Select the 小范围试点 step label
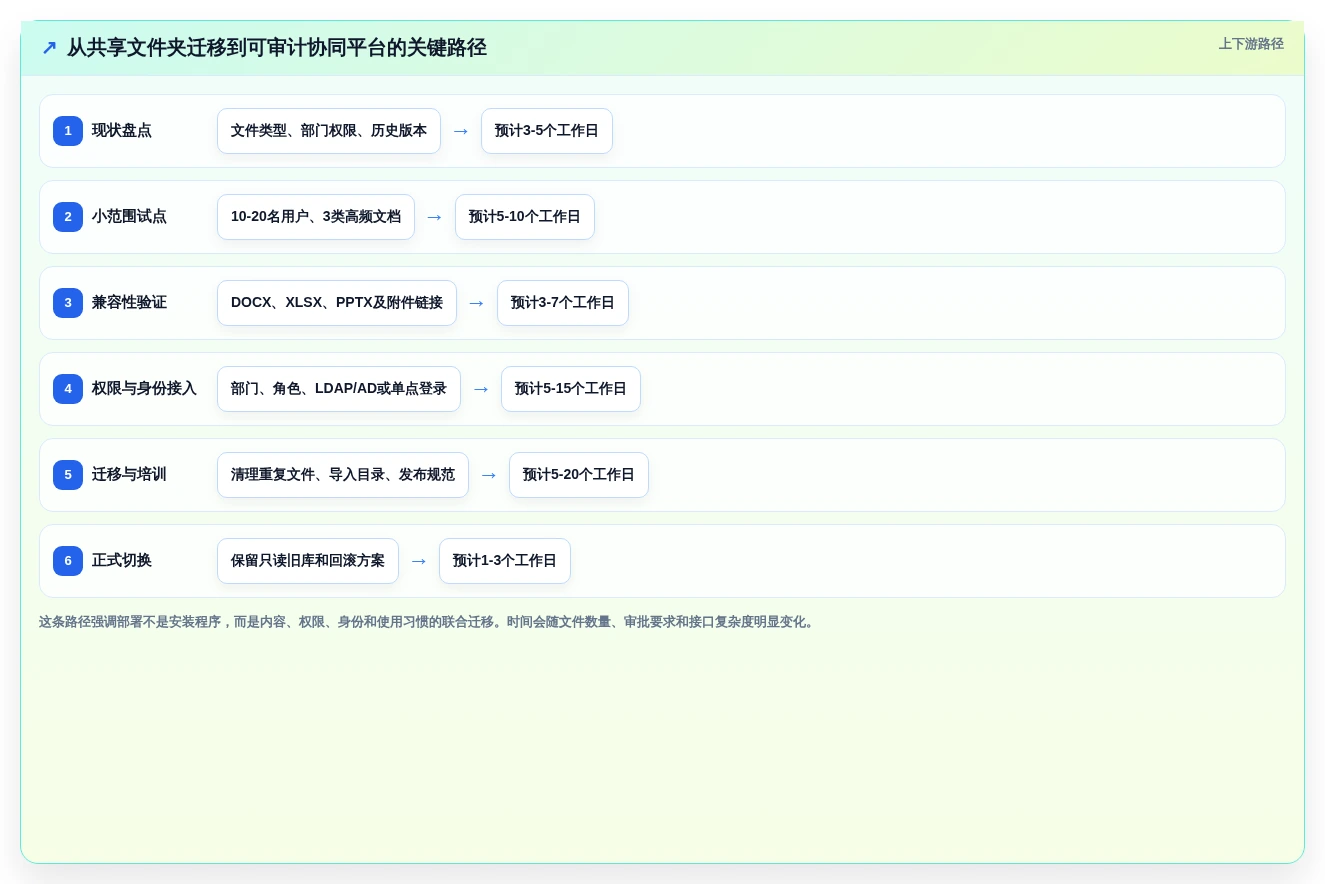 129,217
